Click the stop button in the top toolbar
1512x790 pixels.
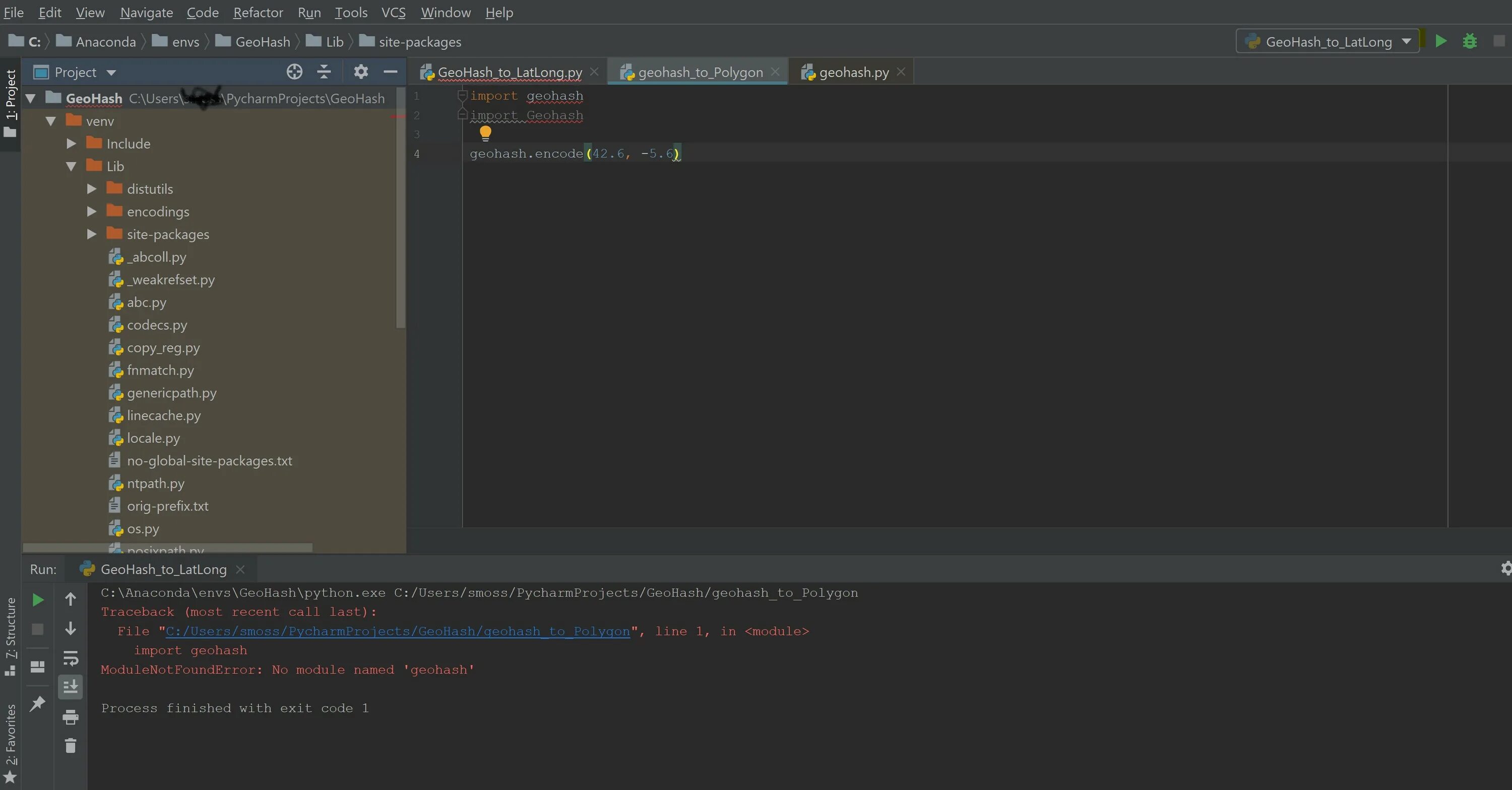coord(1498,41)
